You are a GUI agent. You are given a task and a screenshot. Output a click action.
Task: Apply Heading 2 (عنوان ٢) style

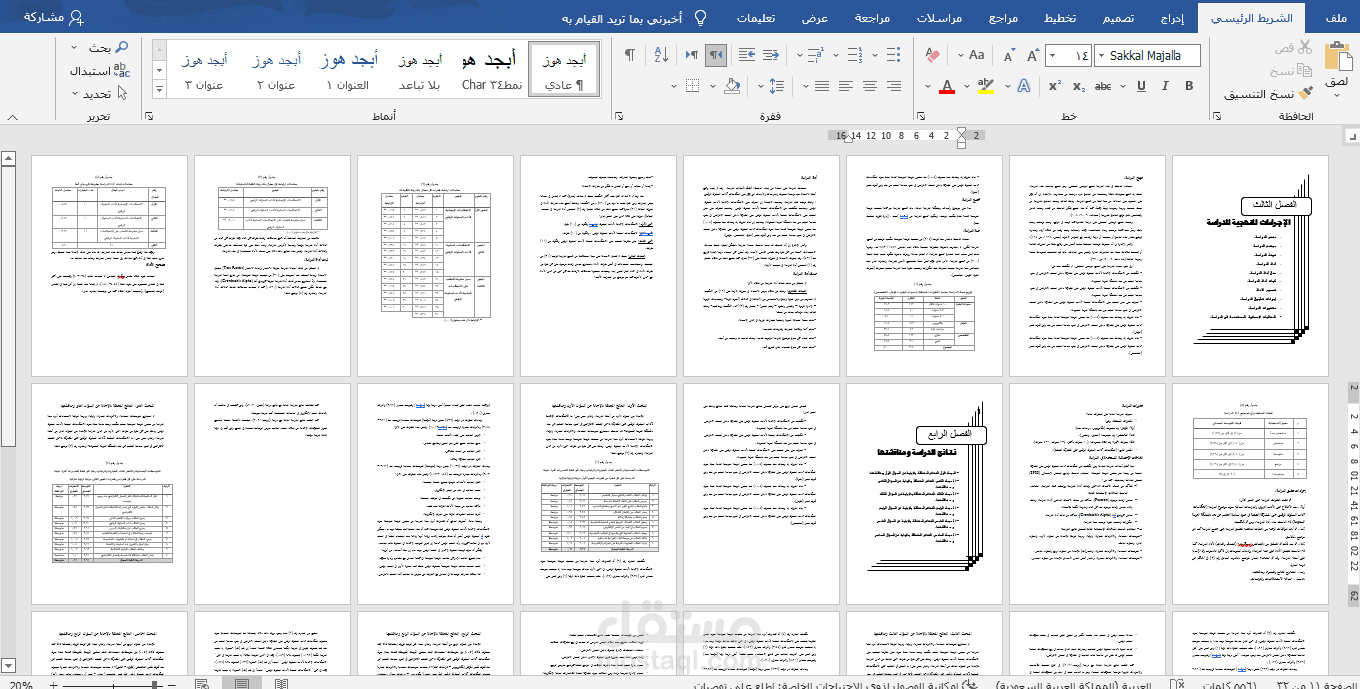276,70
